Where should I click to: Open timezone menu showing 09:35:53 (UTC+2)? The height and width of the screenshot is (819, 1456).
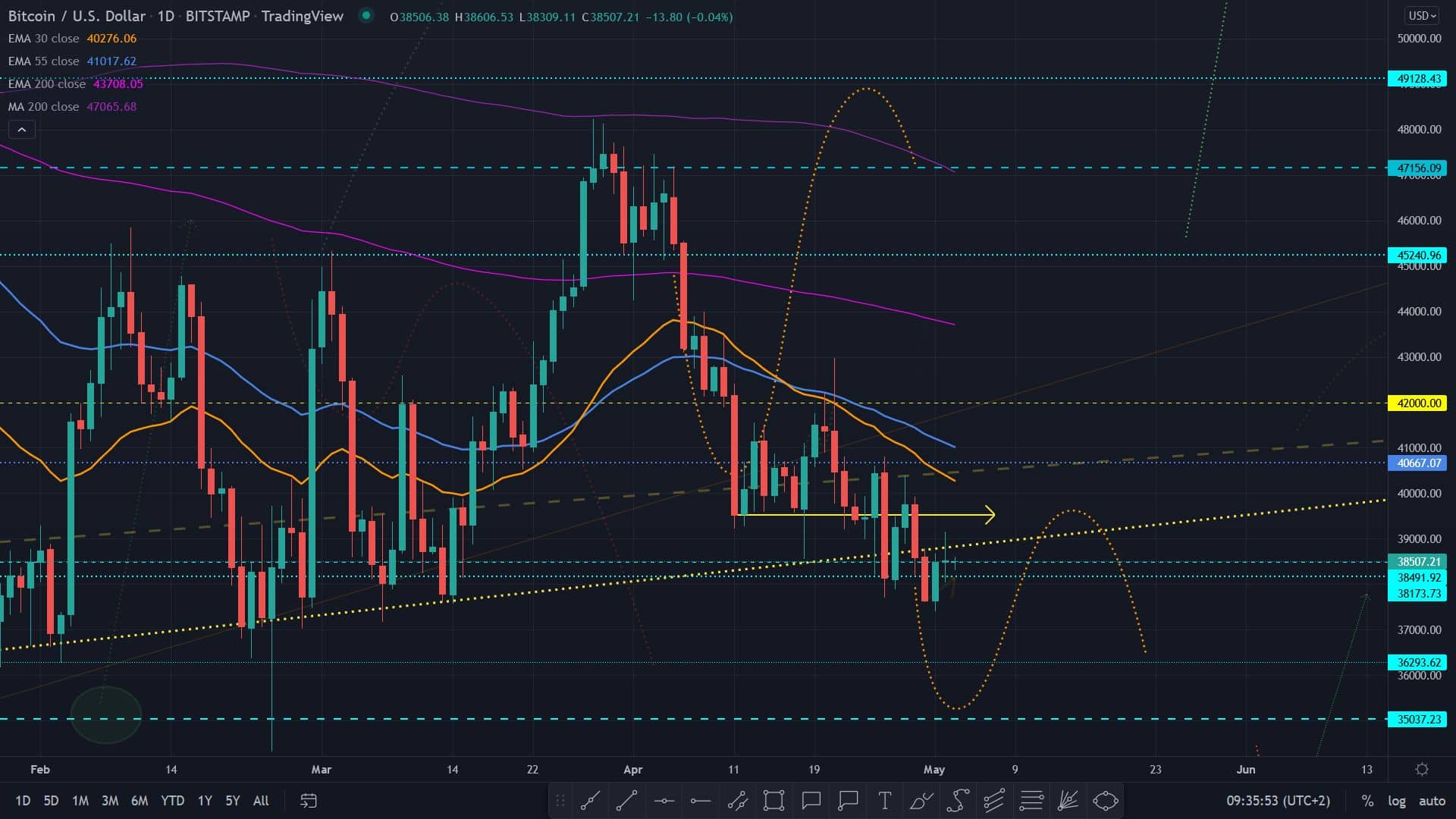pyautogui.click(x=1279, y=801)
